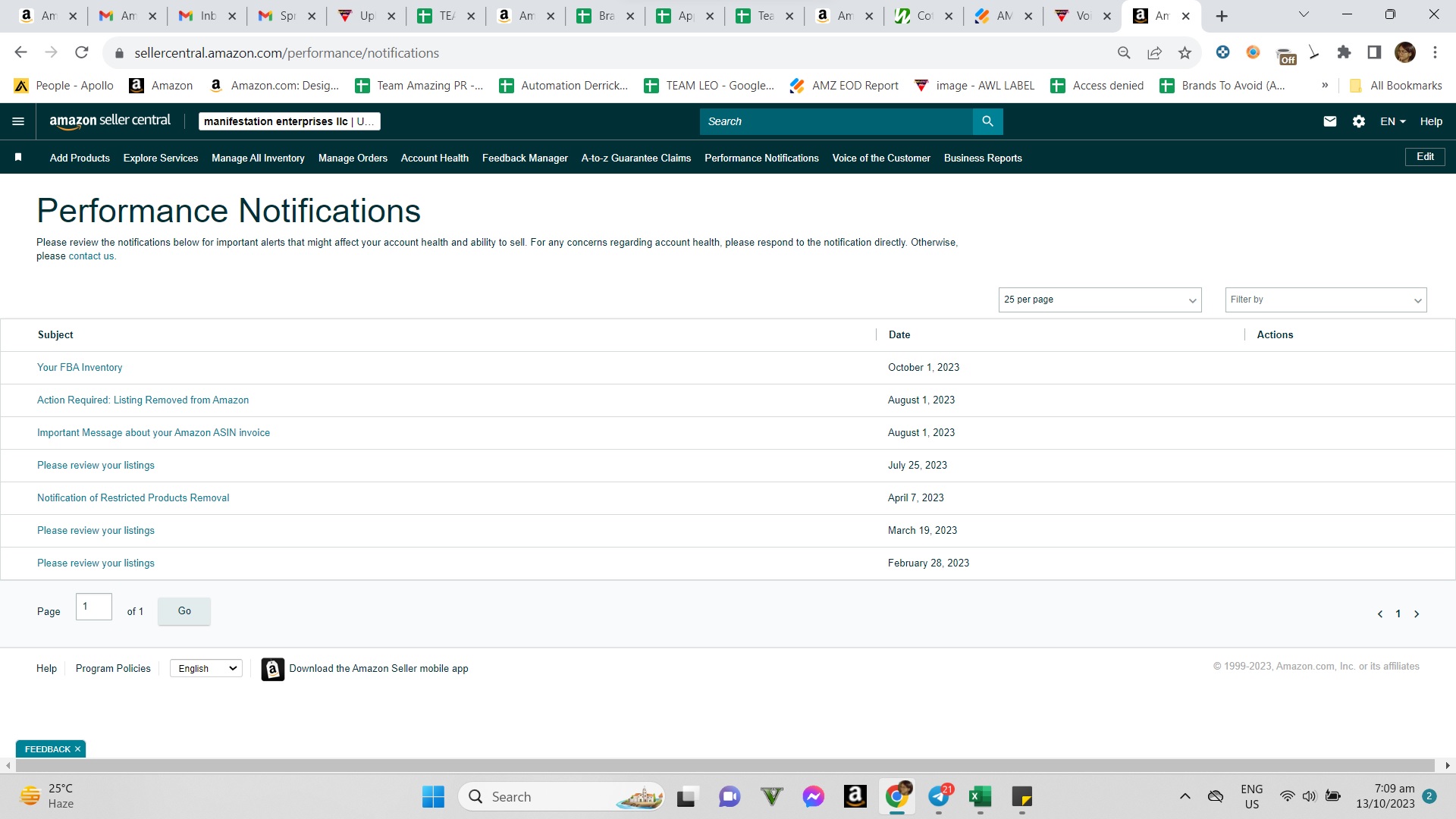Click the horizontal scrollbar at page bottom
This screenshot has width=1456, height=819.
click(x=724, y=766)
